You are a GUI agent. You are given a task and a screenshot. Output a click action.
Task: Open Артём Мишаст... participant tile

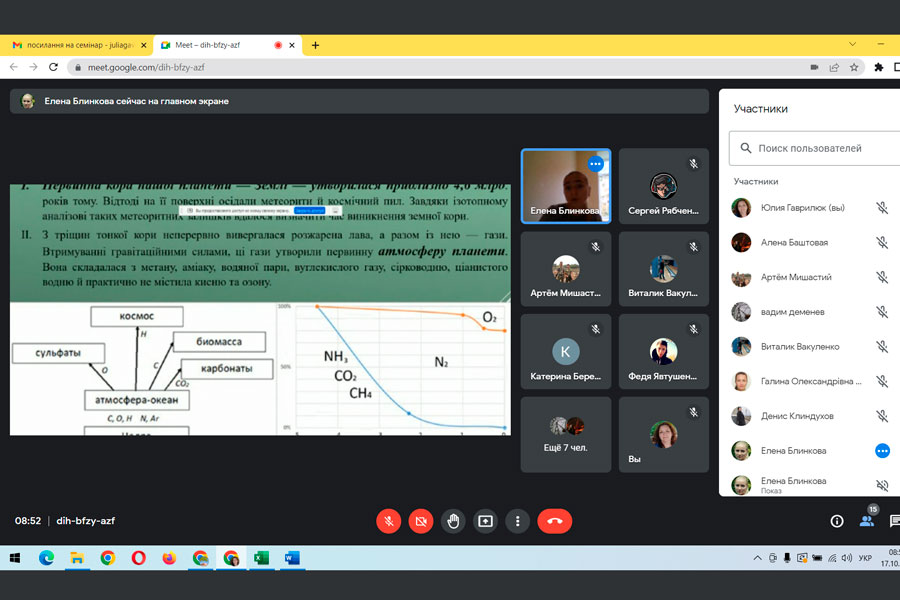click(x=566, y=269)
